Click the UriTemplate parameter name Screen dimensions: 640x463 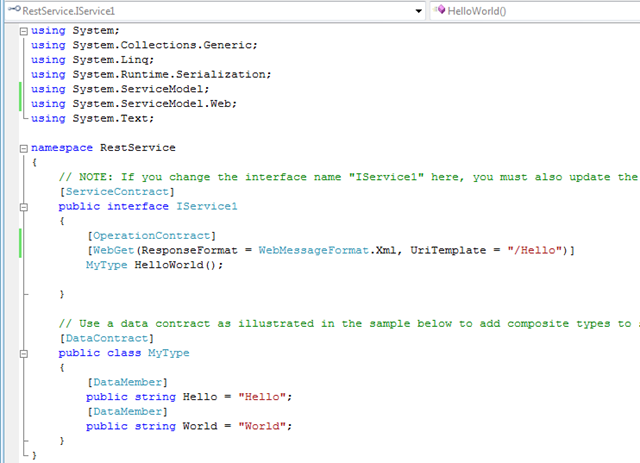(448, 250)
